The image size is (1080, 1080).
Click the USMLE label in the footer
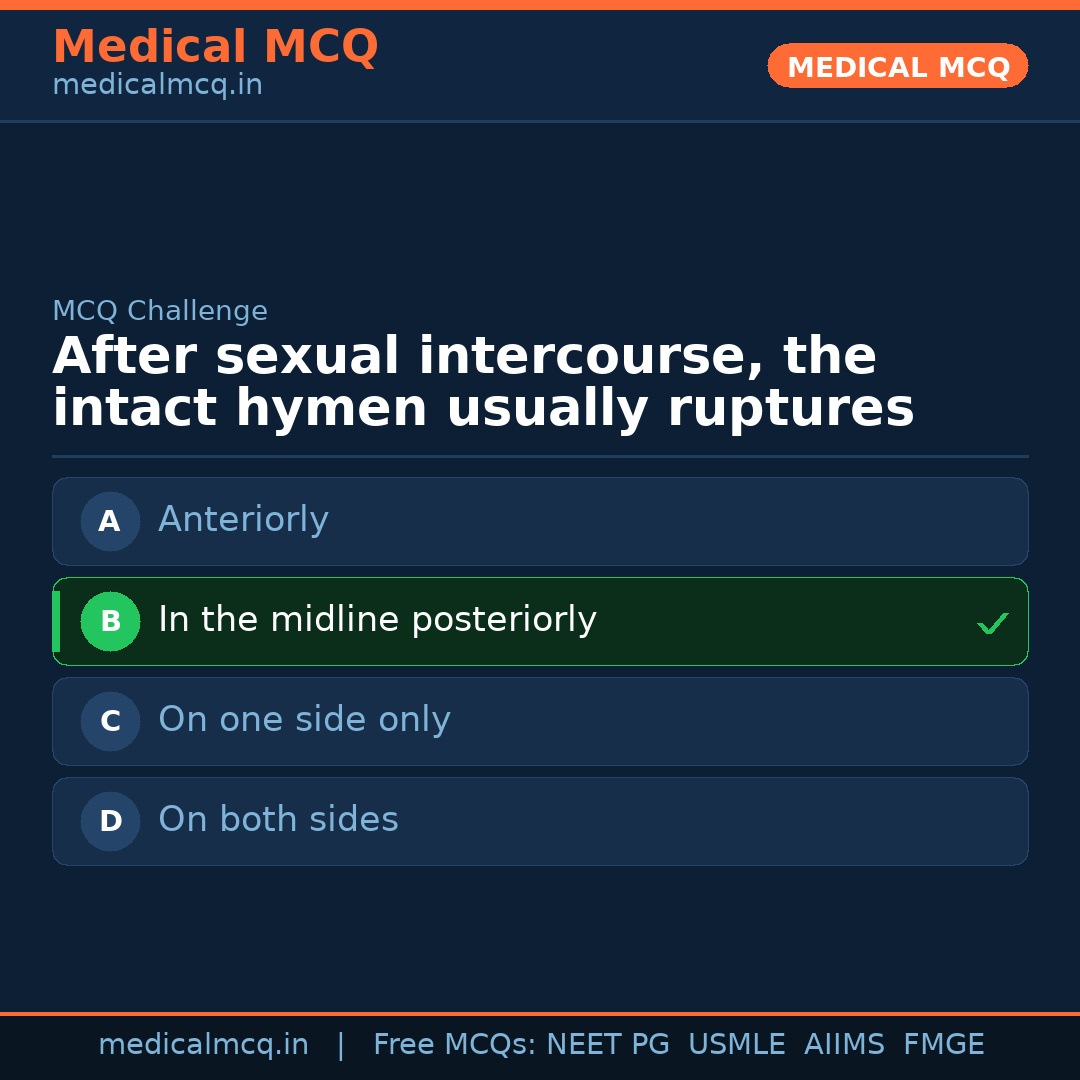coord(737,1044)
